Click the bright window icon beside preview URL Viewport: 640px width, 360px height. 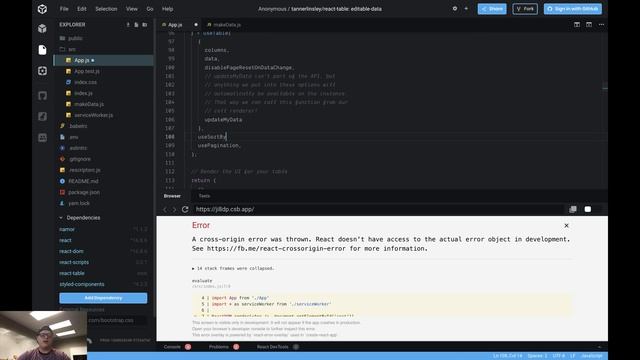tap(587, 209)
